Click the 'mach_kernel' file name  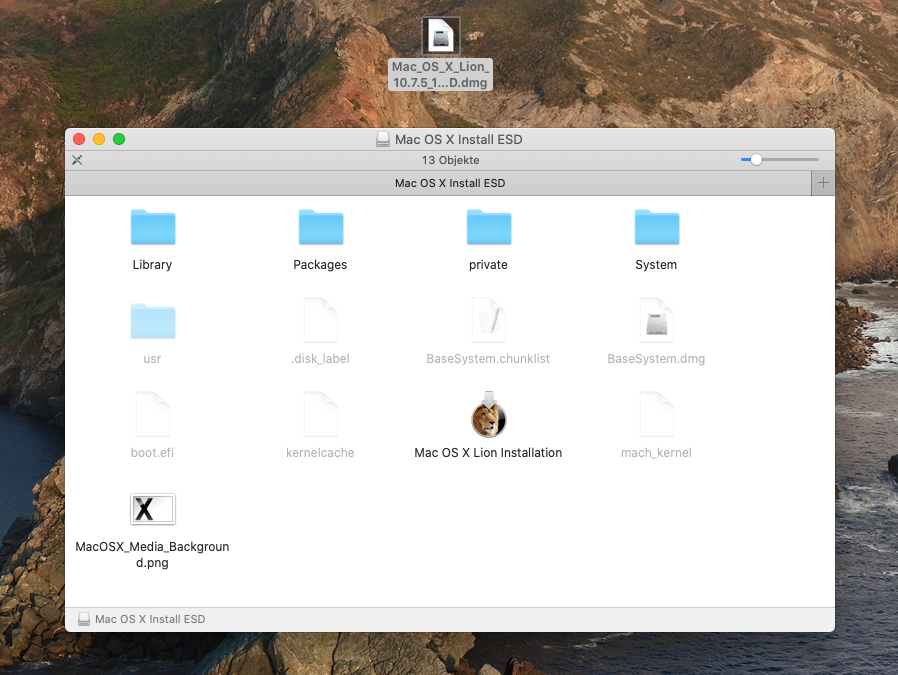pyautogui.click(x=656, y=452)
